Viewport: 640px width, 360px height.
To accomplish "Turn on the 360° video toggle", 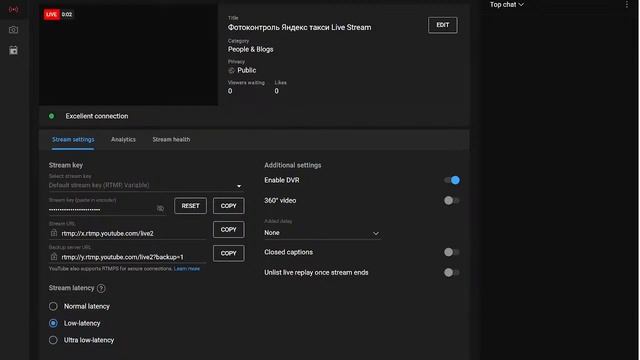I will pyautogui.click(x=451, y=200).
